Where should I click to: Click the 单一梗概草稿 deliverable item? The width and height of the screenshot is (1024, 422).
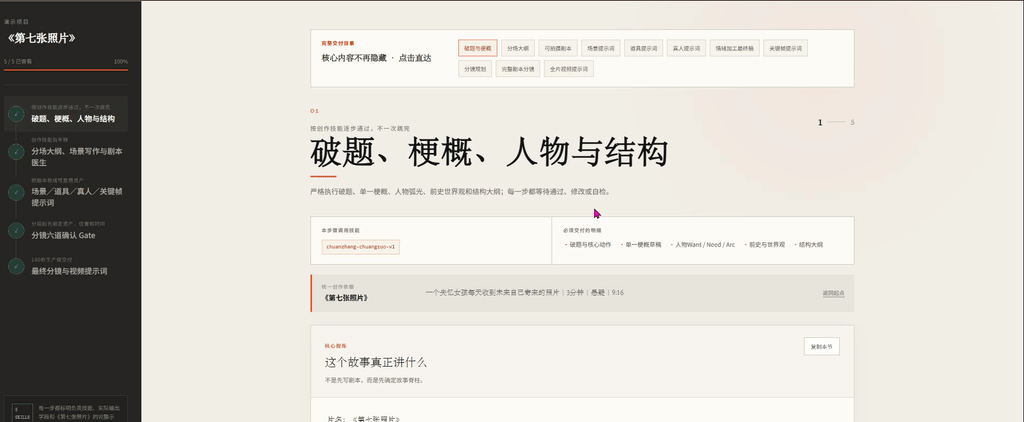pos(641,244)
